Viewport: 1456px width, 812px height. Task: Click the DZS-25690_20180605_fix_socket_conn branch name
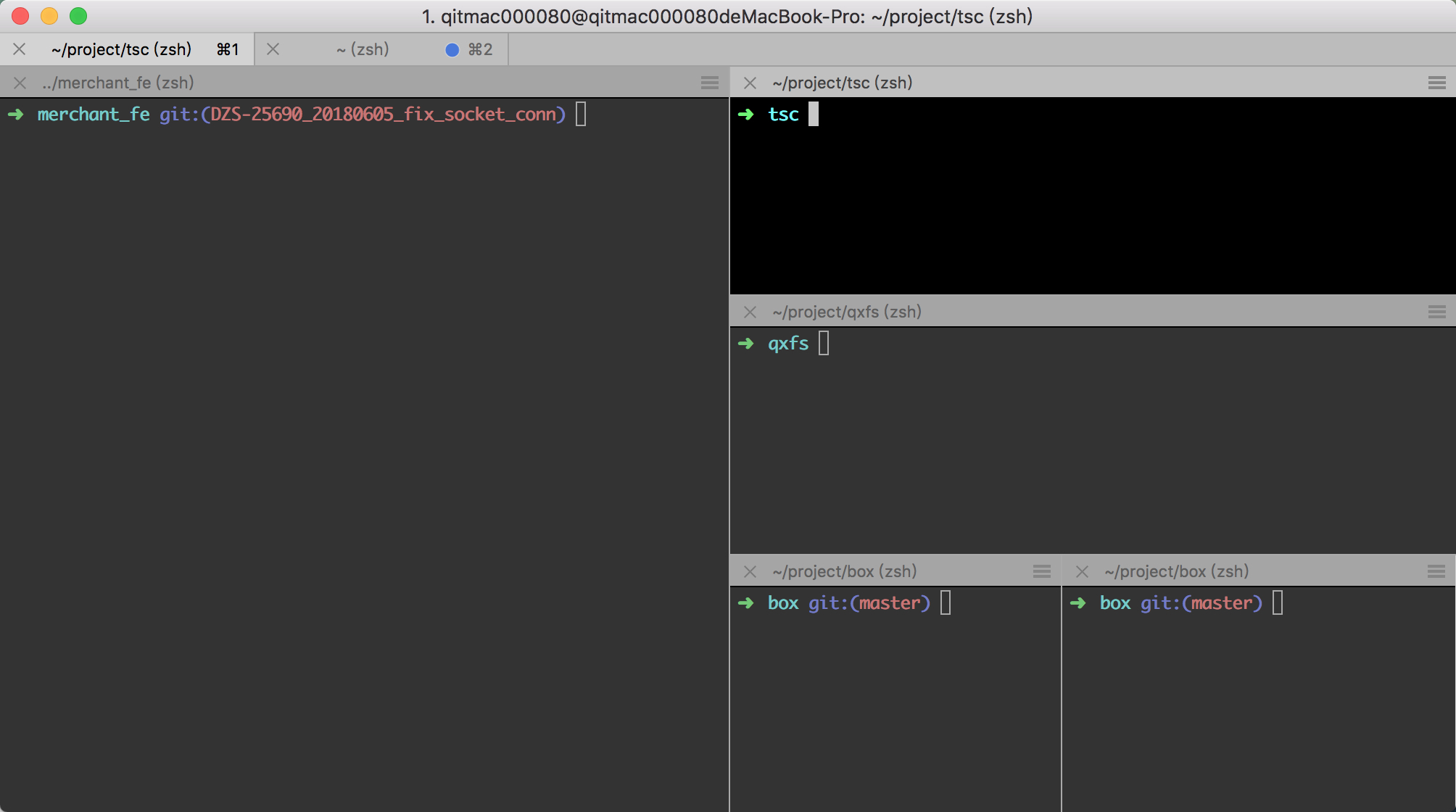383,115
